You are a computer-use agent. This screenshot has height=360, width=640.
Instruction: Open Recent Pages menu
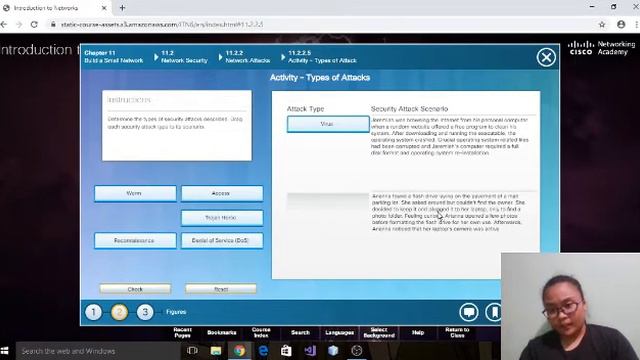[x=182, y=332]
